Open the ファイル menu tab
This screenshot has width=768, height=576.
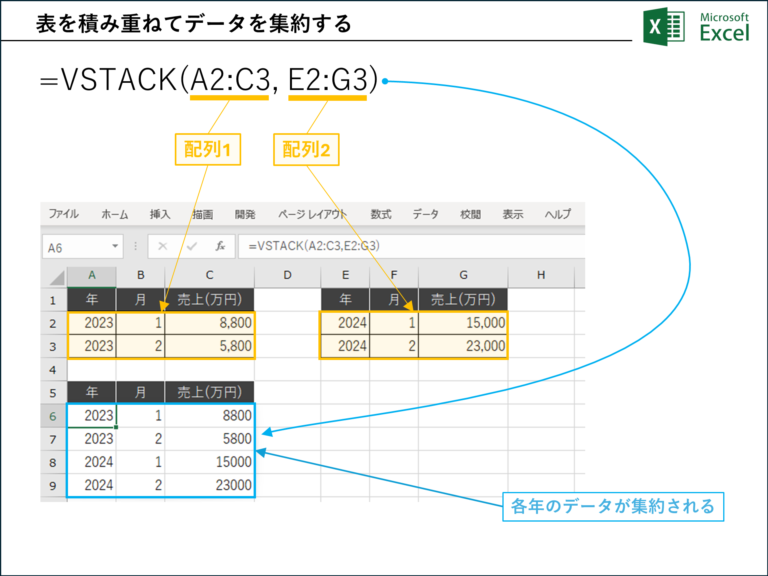pyautogui.click(x=64, y=214)
